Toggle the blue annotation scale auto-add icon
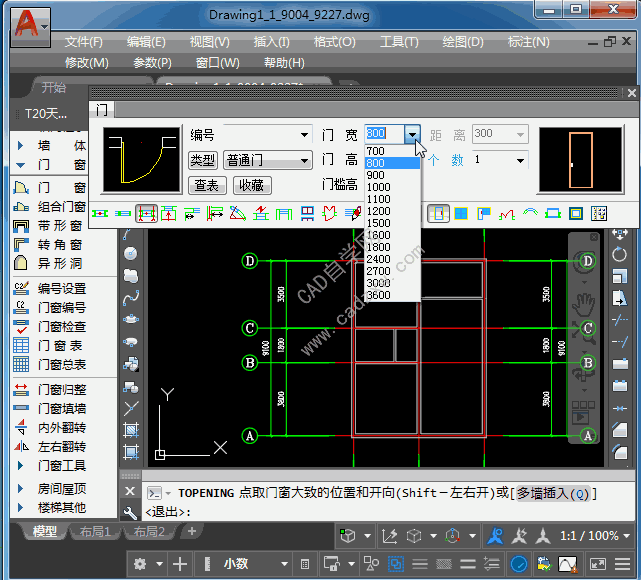641x580 pixels. pos(495,535)
